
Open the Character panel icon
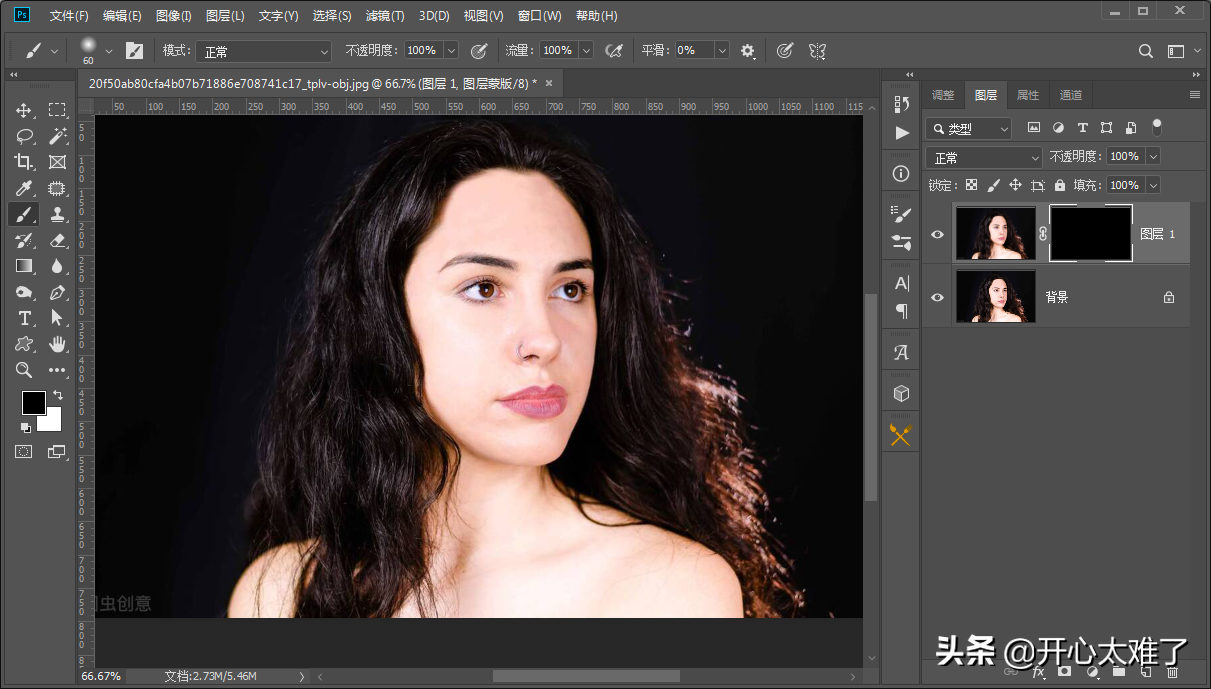pyautogui.click(x=901, y=283)
